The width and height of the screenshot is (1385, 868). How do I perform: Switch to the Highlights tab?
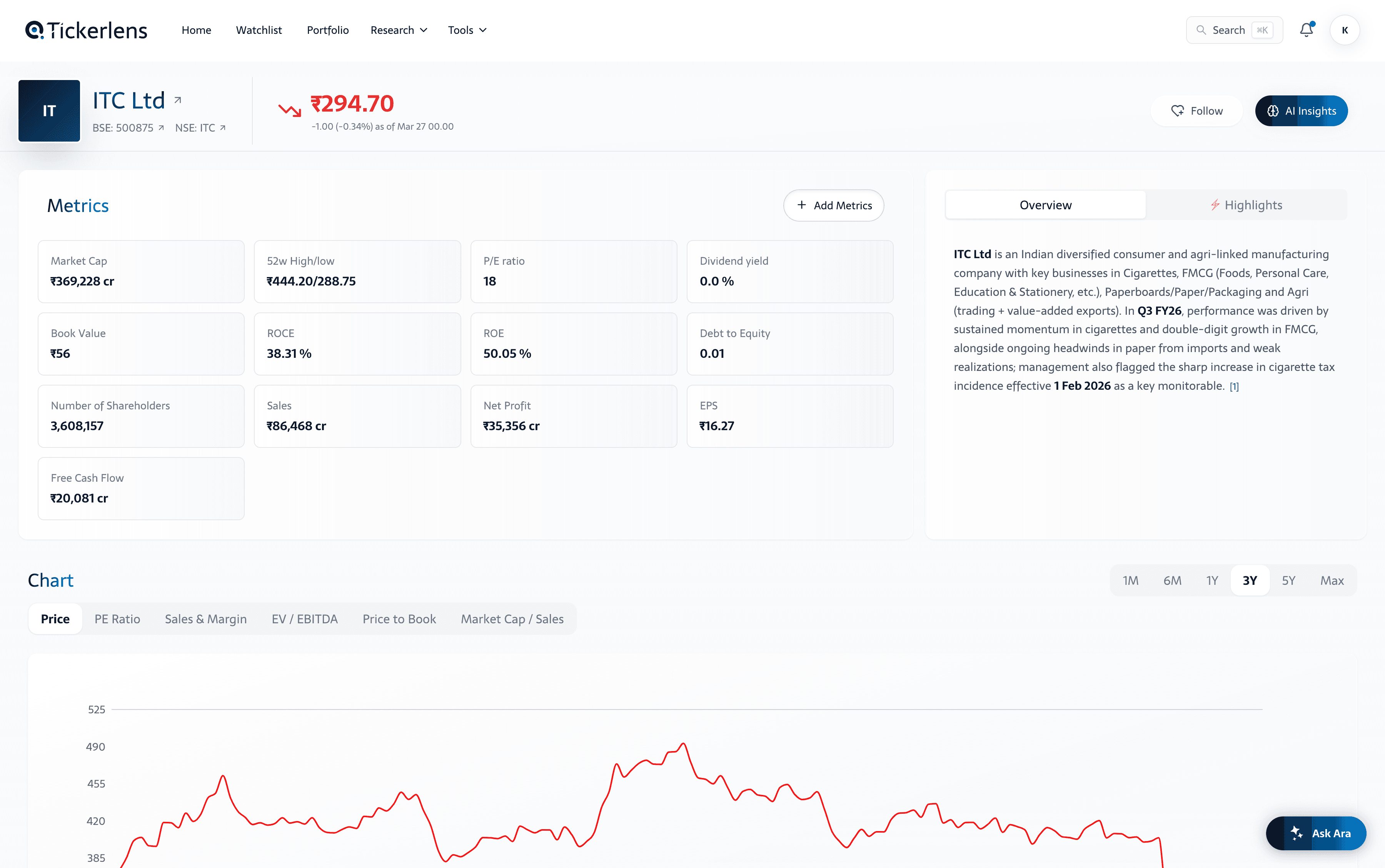point(1246,205)
